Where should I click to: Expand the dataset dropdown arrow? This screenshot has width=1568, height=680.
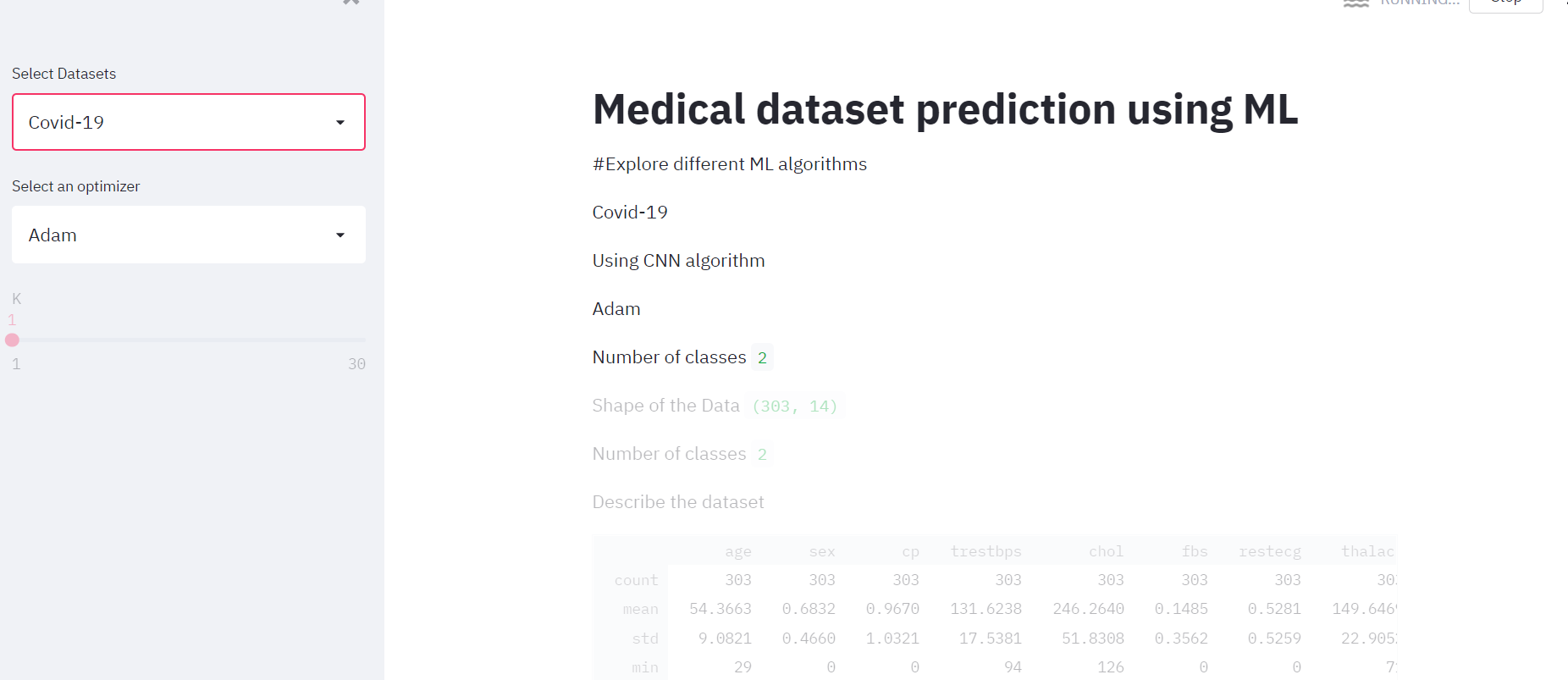pos(340,123)
